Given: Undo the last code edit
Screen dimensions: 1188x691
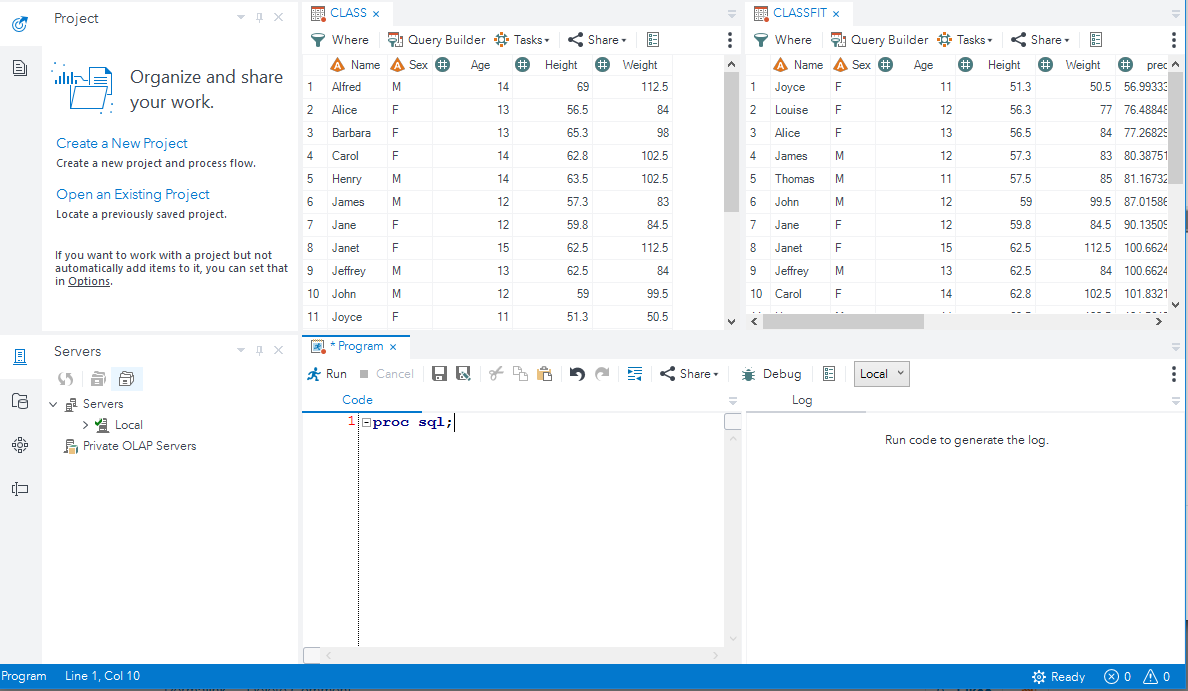Looking at the screenshot, I should 576,373.
